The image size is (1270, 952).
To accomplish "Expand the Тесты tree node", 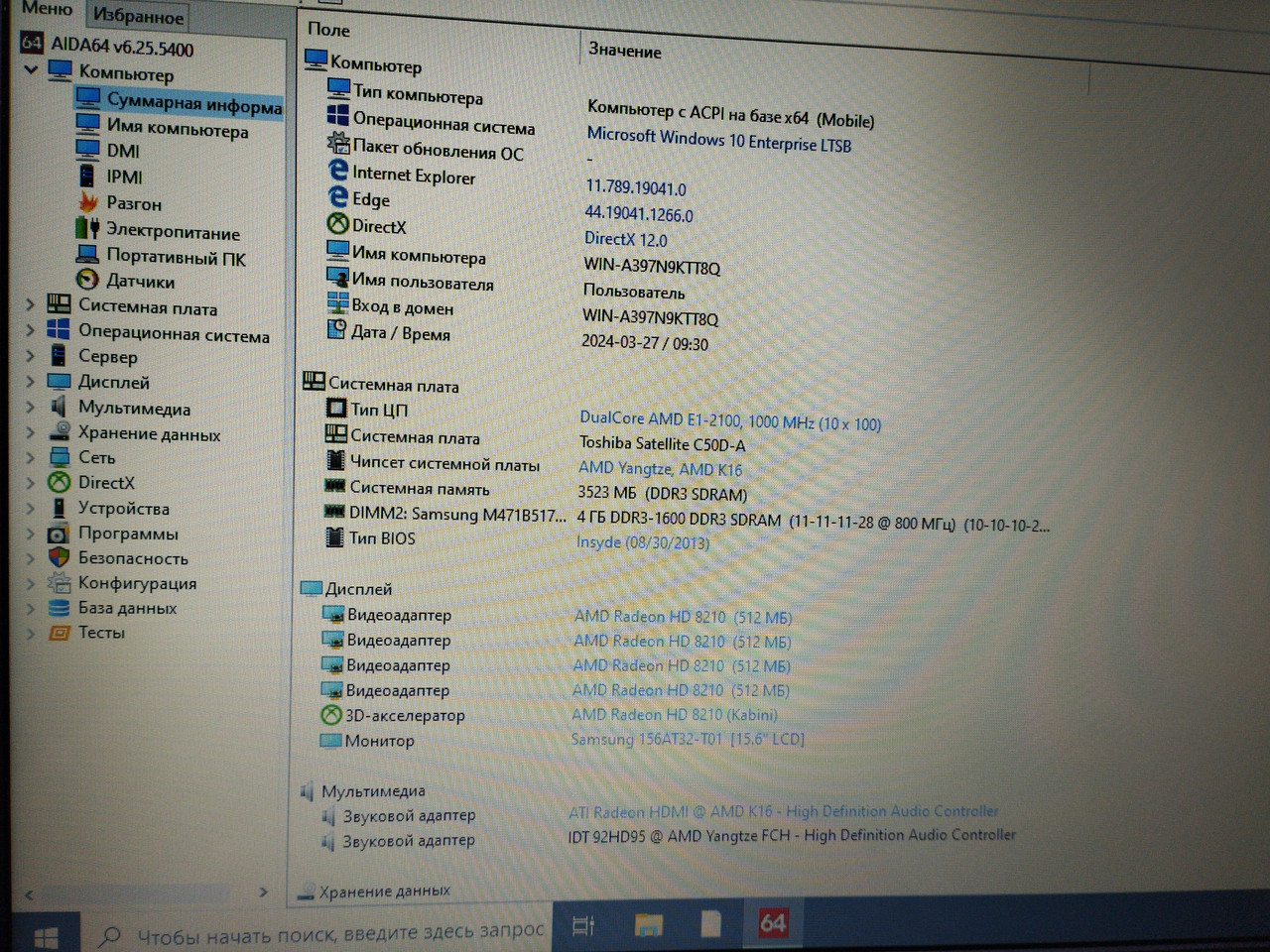I will [x=30, y=633].
